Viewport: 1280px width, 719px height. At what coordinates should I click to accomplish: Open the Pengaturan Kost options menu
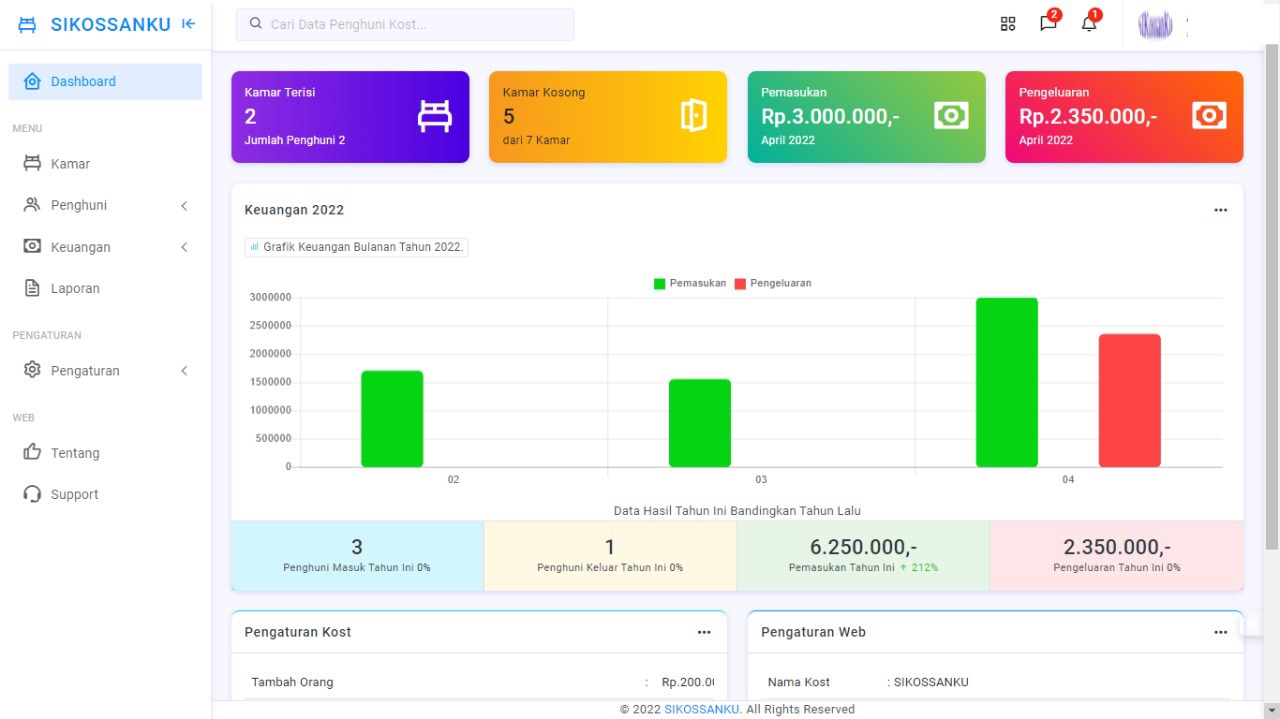click(704, 632)
